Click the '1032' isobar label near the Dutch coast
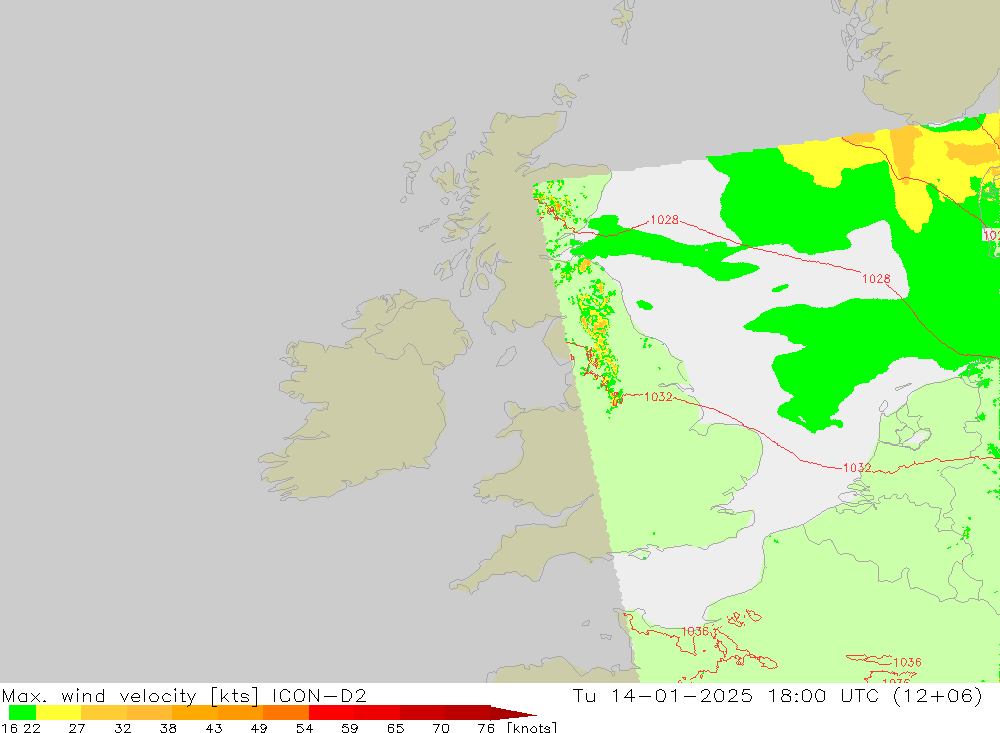 tap(857, 468)
